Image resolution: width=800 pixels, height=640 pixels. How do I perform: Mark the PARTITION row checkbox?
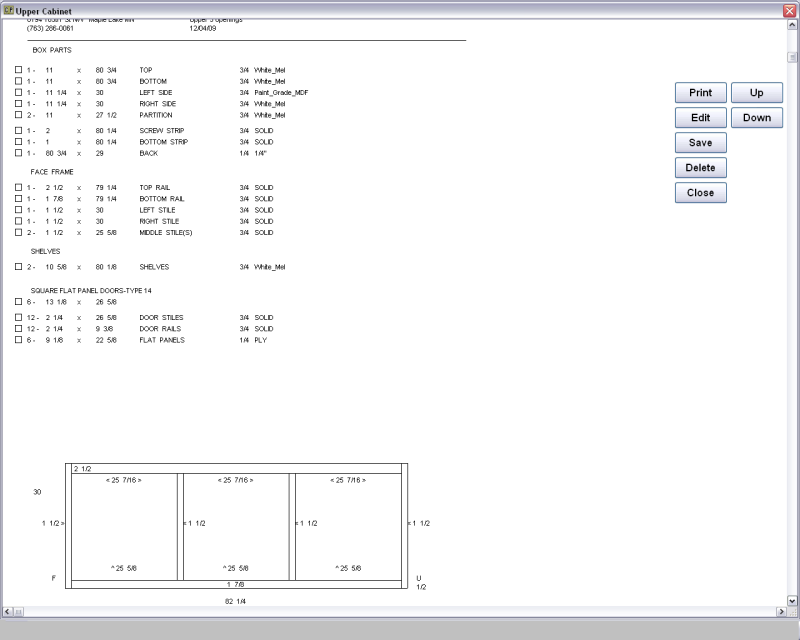pyautogui.click(x=18, y=114)
